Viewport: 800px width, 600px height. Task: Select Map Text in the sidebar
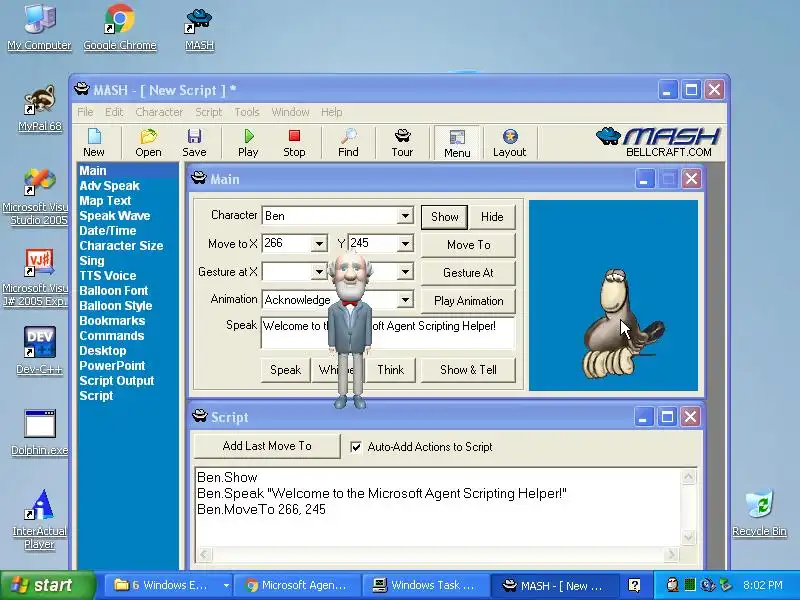click(x=105, y=201)
